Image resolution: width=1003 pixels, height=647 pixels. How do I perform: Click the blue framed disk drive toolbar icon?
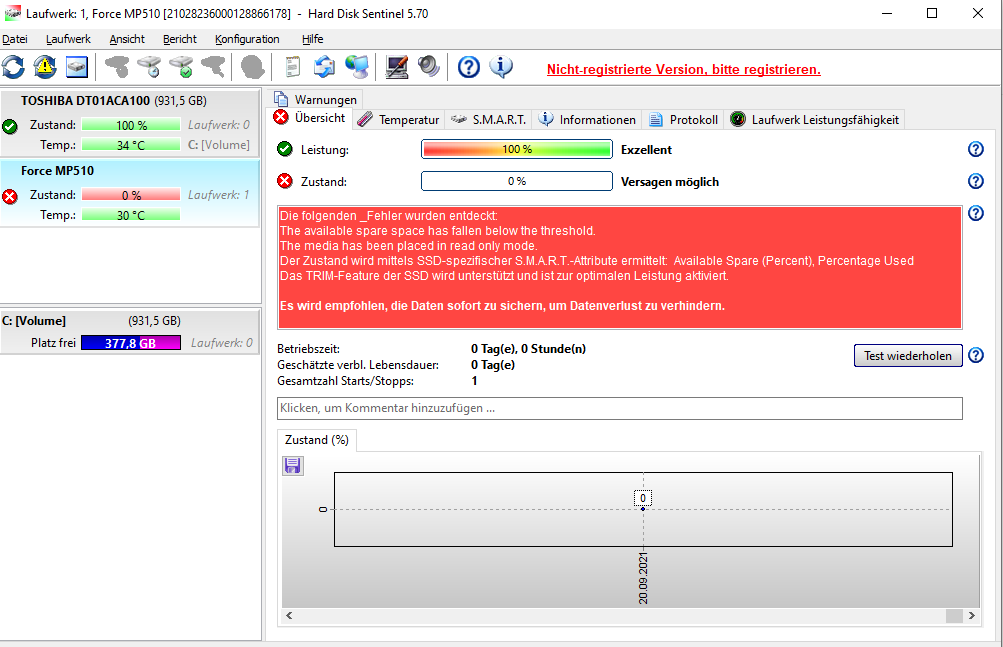tap(77, 67)
